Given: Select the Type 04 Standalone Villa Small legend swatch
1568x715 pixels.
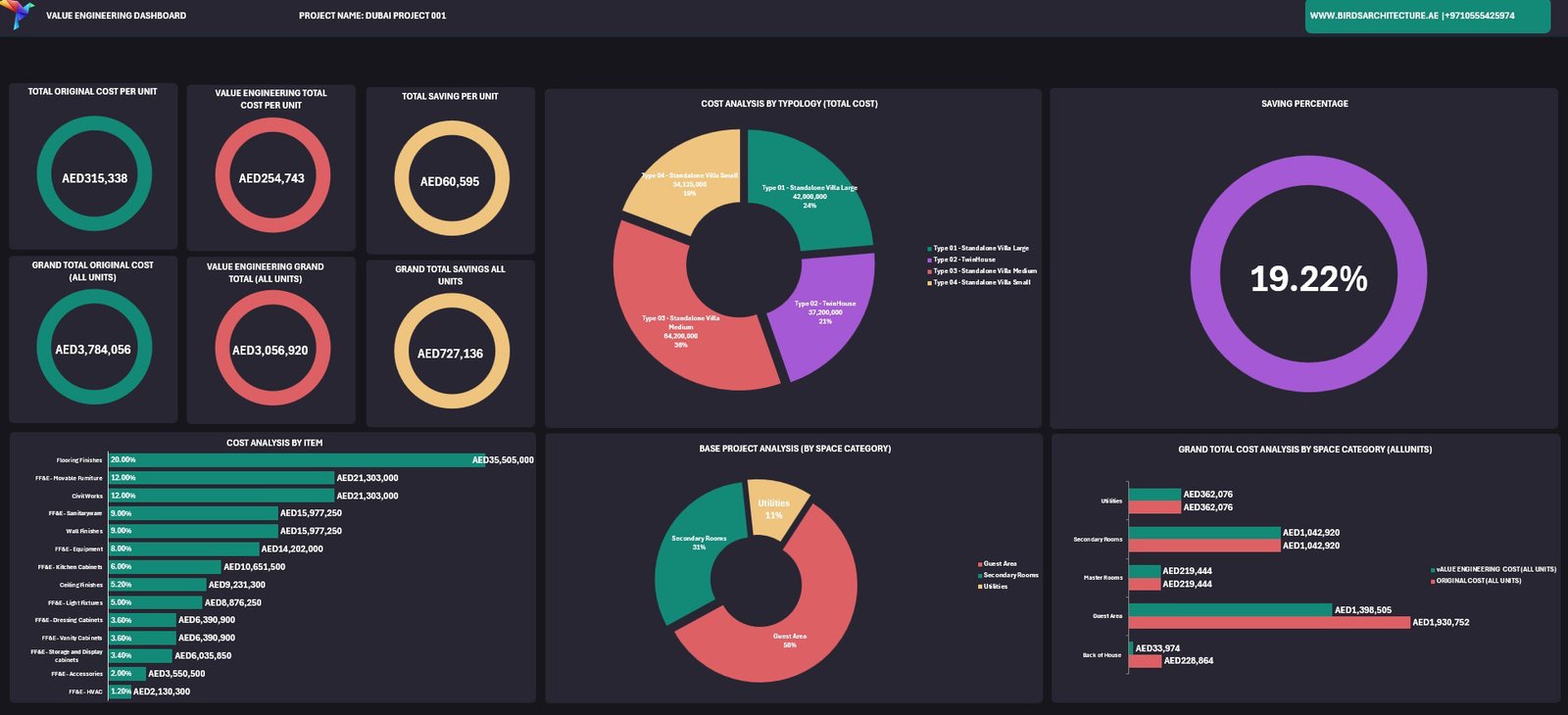Looking at the screenshot, I should [x=929, y=283].
